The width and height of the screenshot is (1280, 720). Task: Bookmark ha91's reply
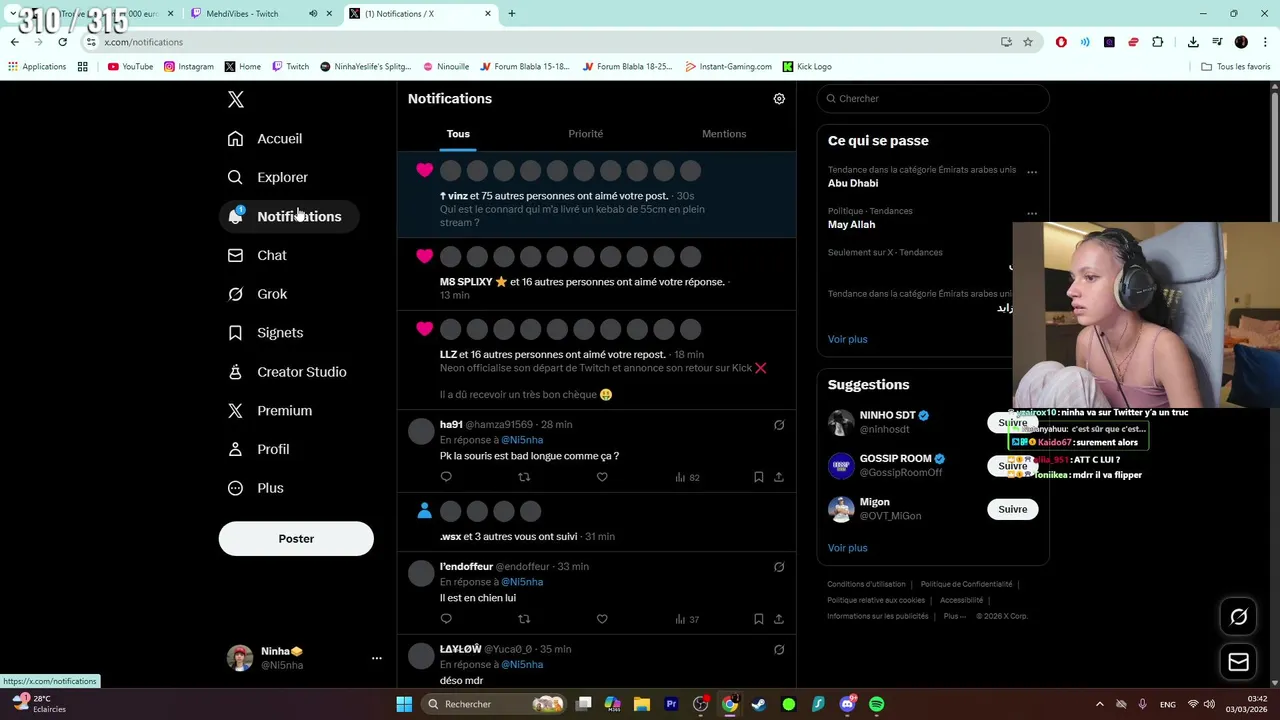[758, 478]
